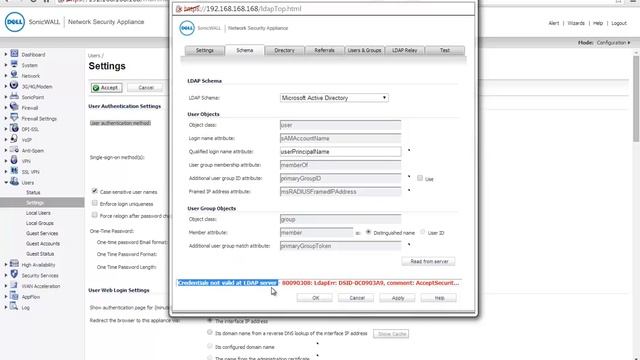Click Cancel in the LDAP dialog
Image resolution: width=640 pixels, height=360 pixels.
coord(357,298)
